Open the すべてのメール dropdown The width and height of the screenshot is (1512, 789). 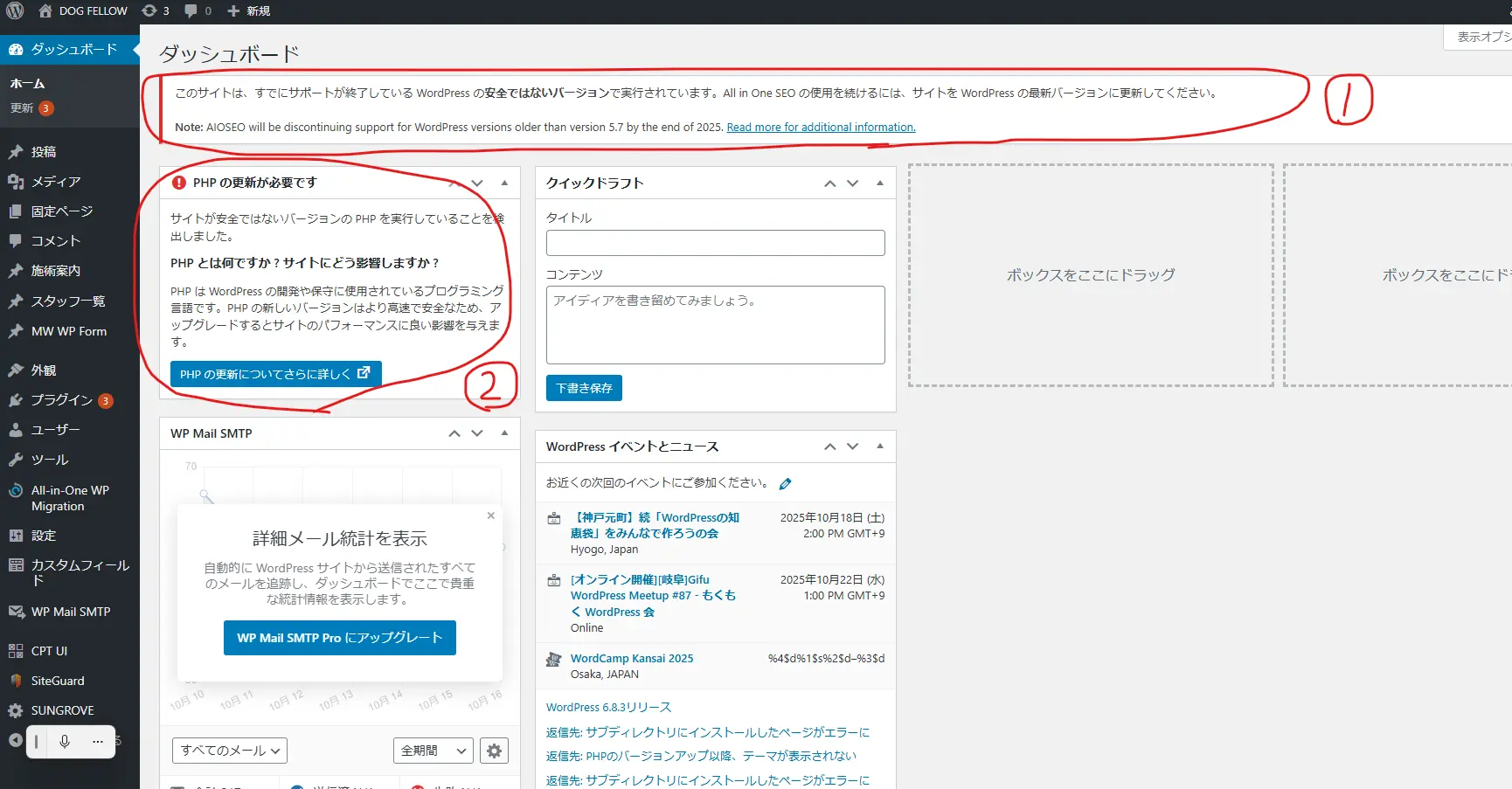pyautogui.click(x=230, y=751)
